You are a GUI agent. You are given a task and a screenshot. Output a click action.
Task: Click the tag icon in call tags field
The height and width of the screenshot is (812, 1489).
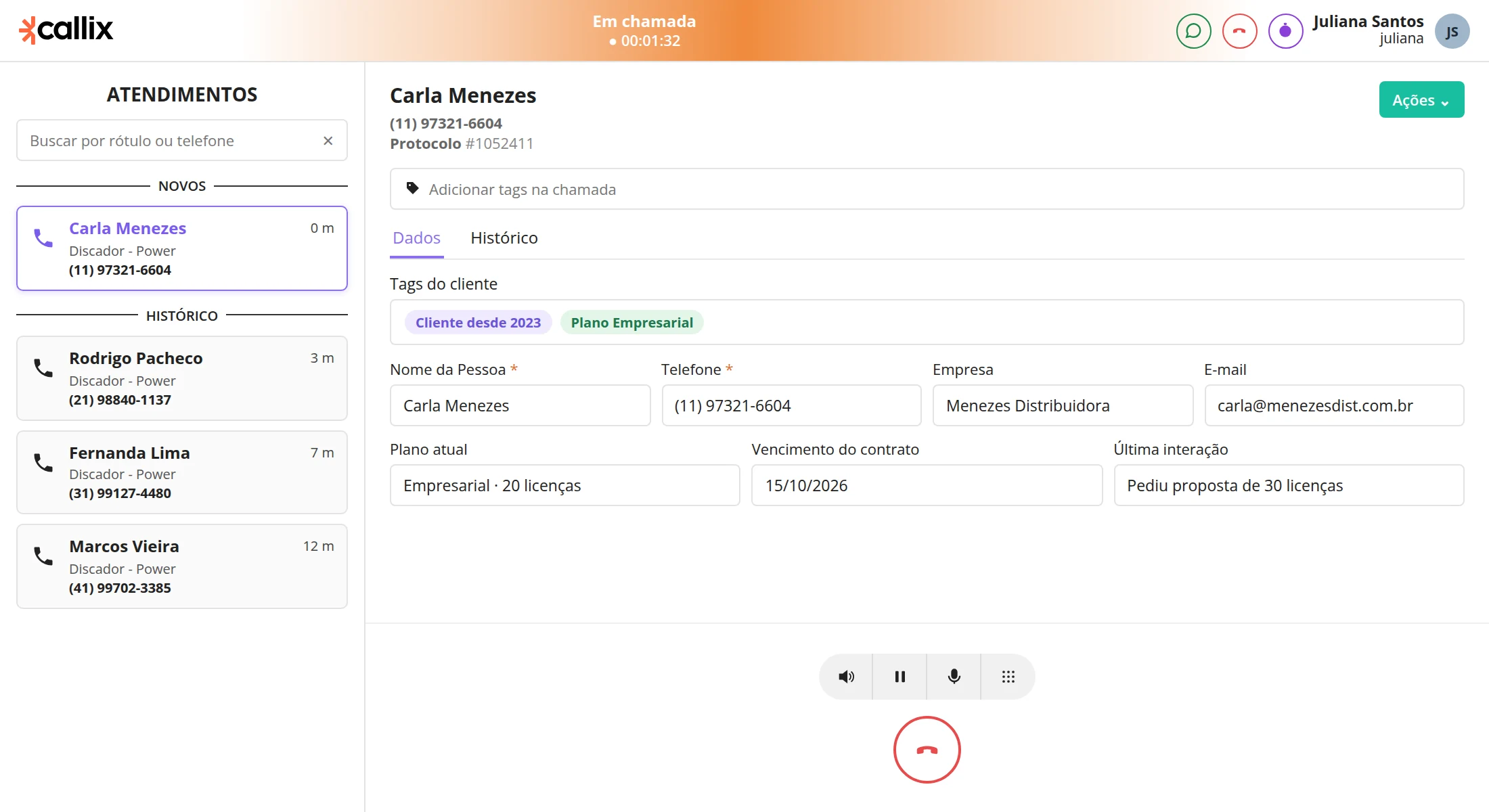pyautogui.click(x=412, y=189)
